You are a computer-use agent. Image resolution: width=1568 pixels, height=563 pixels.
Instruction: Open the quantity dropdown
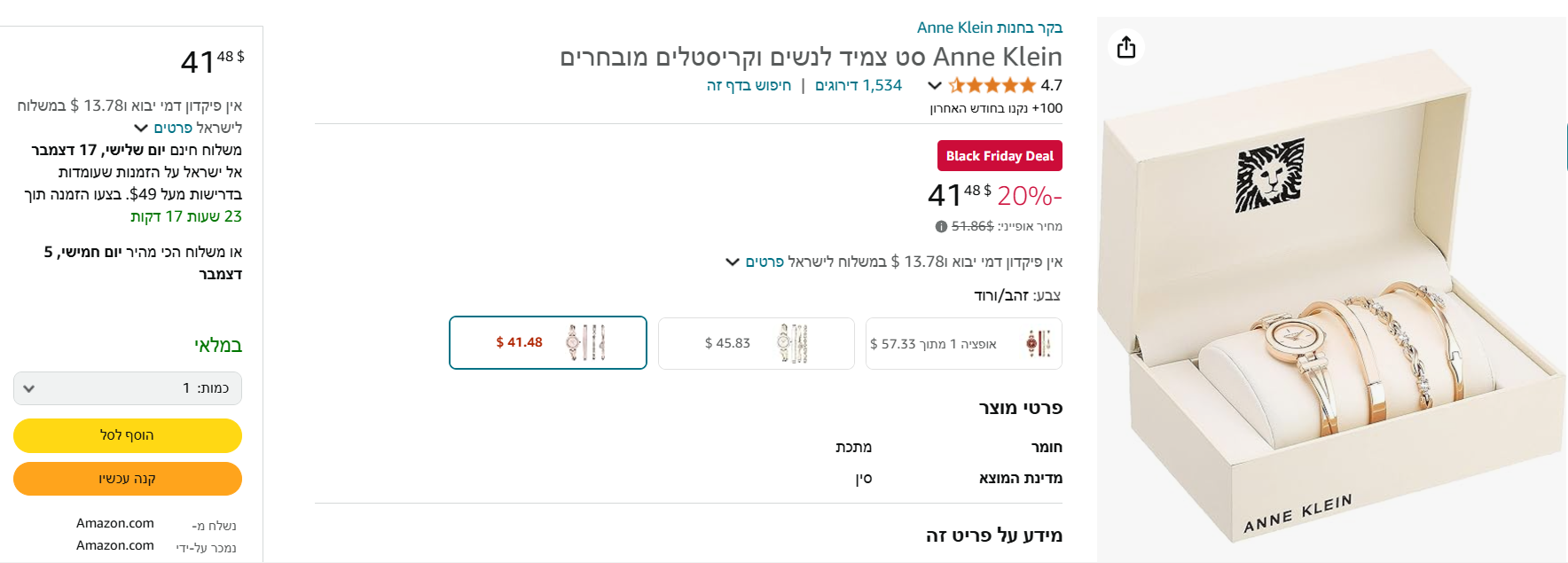pyautogui.click(x=128, y=388)
